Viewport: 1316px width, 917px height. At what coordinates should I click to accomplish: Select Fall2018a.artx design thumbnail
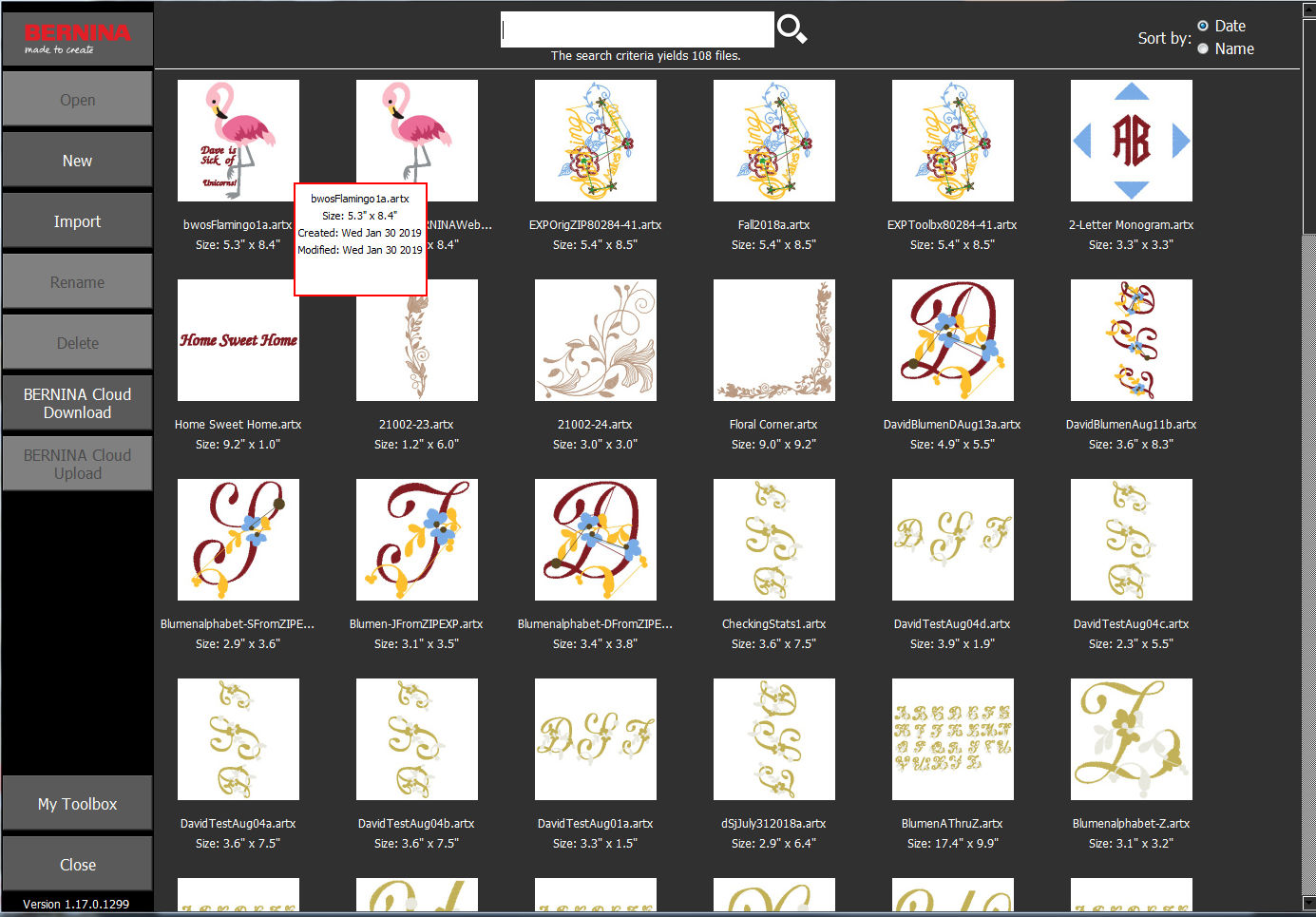point(774,141)
